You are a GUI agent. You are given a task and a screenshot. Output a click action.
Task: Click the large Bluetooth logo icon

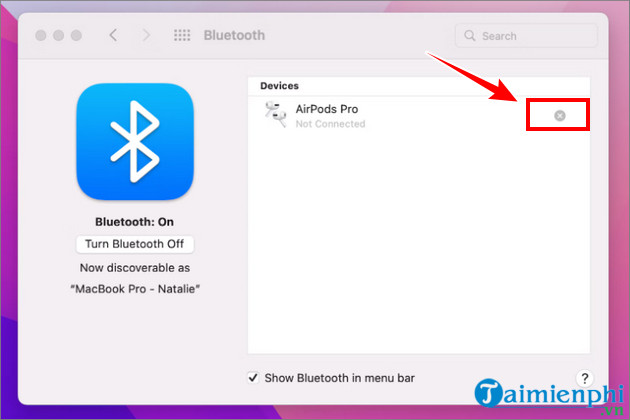point(135,141)
